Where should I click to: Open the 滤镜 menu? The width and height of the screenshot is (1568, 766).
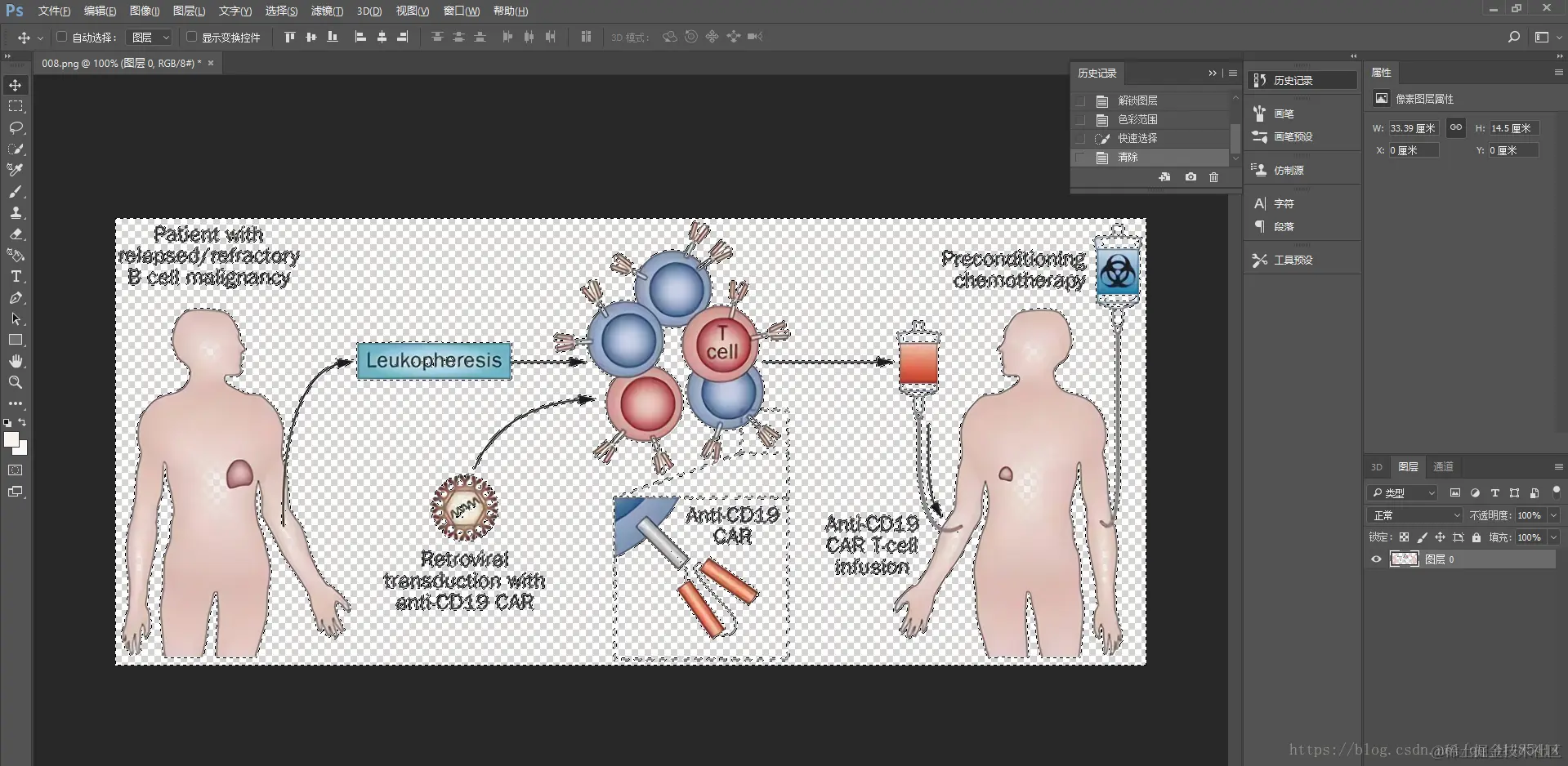coord(327,11)
